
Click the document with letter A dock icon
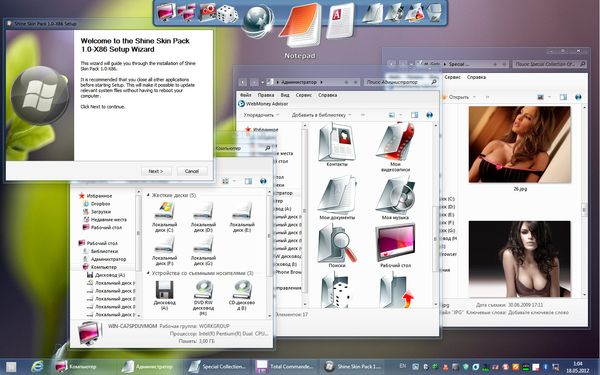341,20
